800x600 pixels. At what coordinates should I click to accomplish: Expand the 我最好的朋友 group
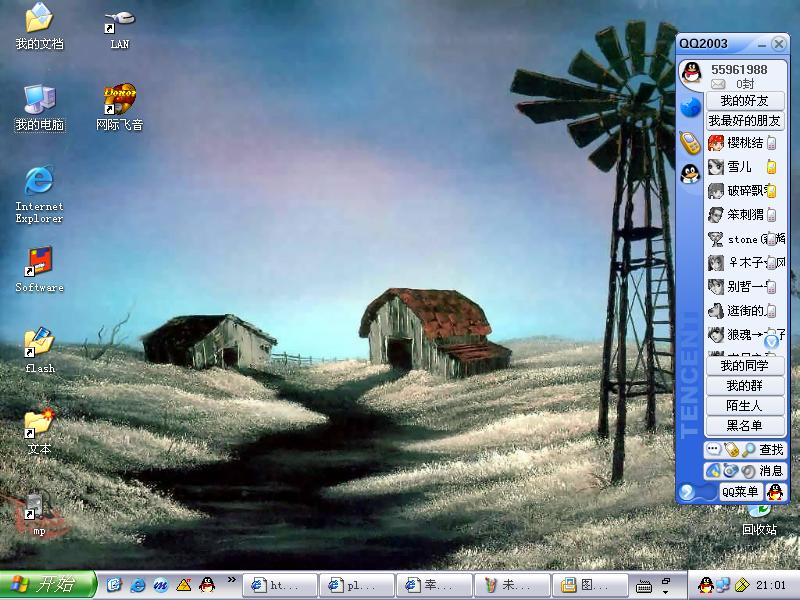point(745,121)
